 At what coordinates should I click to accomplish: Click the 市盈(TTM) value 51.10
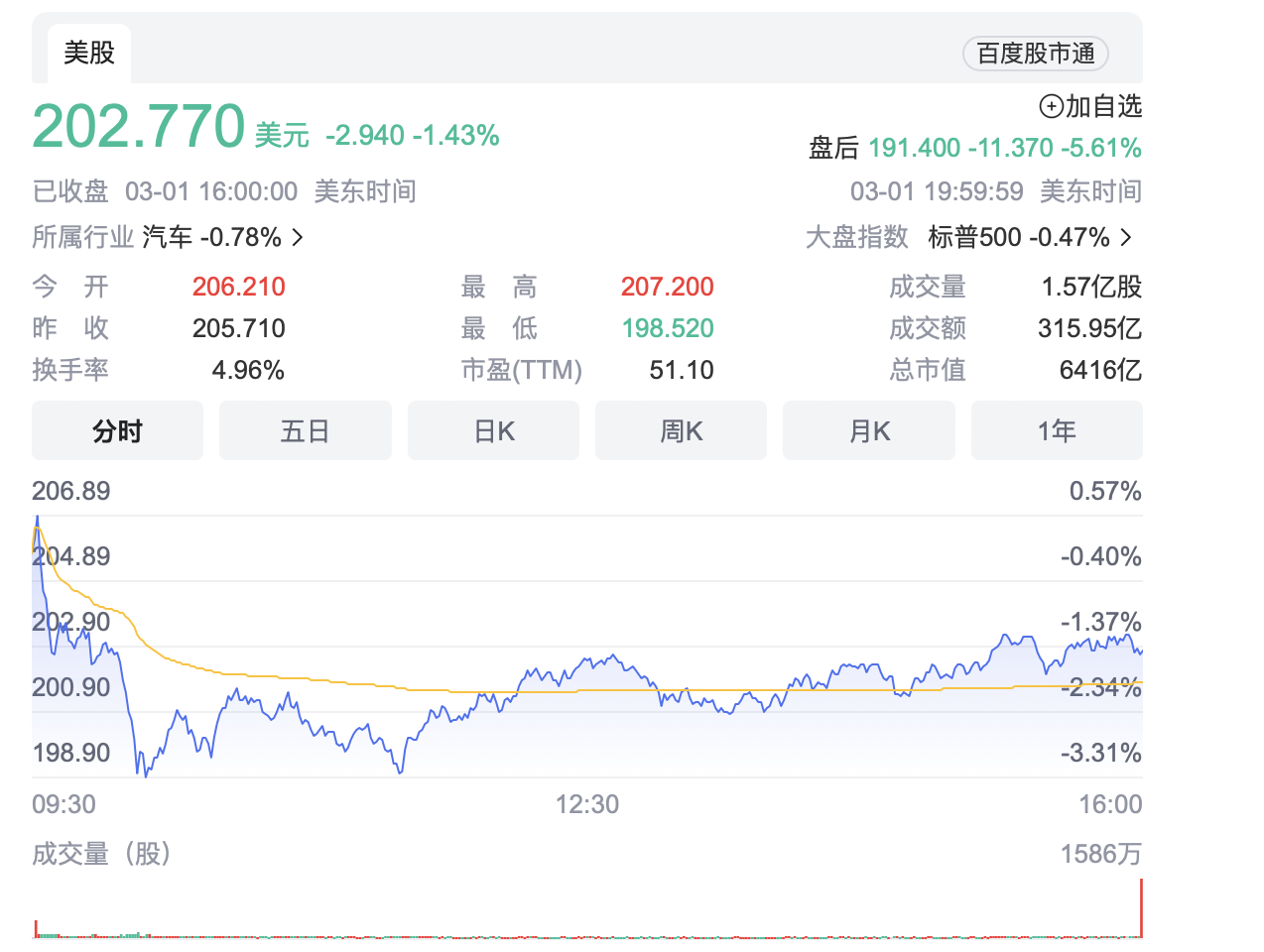pos(682,370)
